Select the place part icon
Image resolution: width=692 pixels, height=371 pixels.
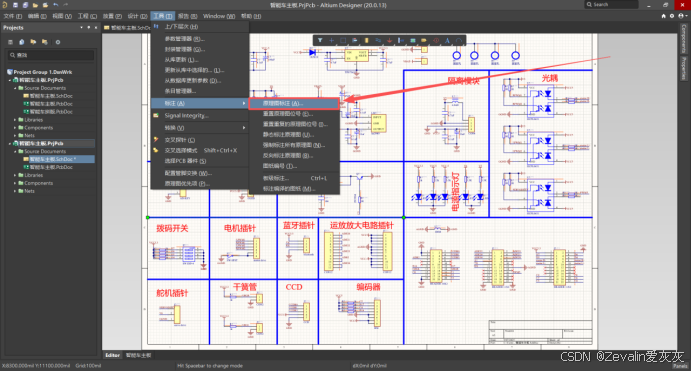point(366,40)
